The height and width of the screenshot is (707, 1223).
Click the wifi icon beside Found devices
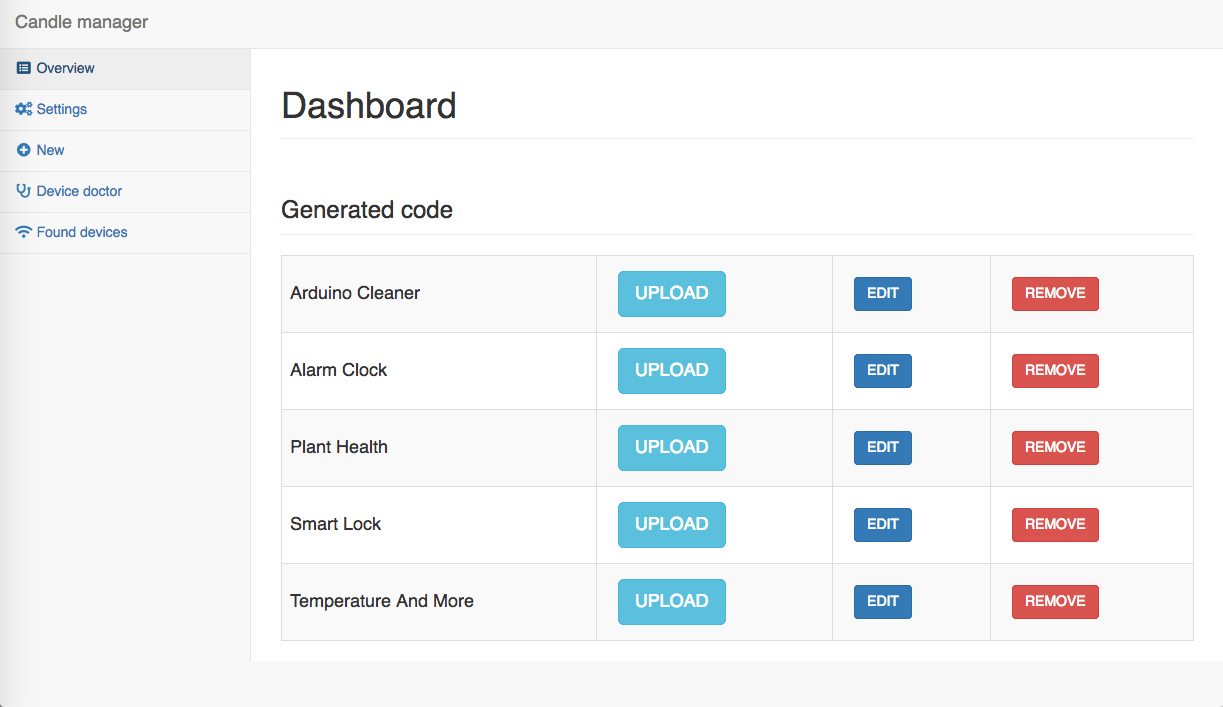point(24,232)
